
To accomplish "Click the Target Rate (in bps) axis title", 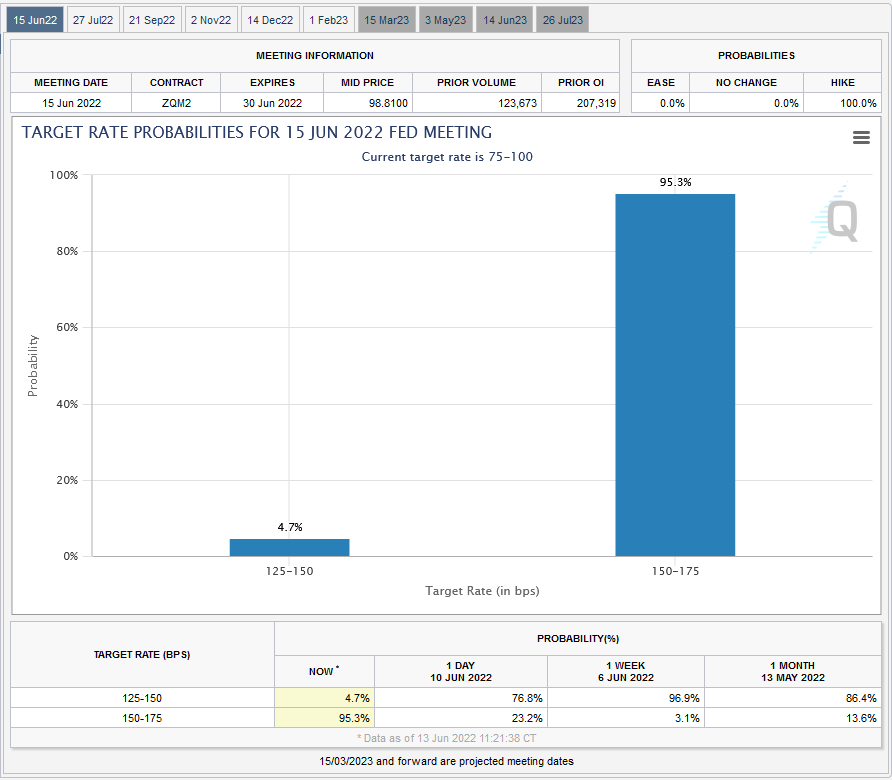I will click(x=482, y=591).
